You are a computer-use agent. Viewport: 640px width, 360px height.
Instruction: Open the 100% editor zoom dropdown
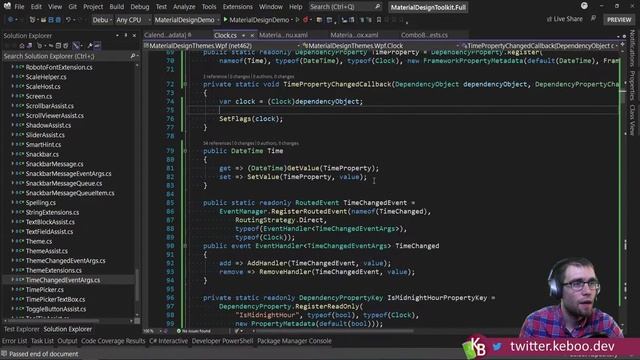click(153, 331)
